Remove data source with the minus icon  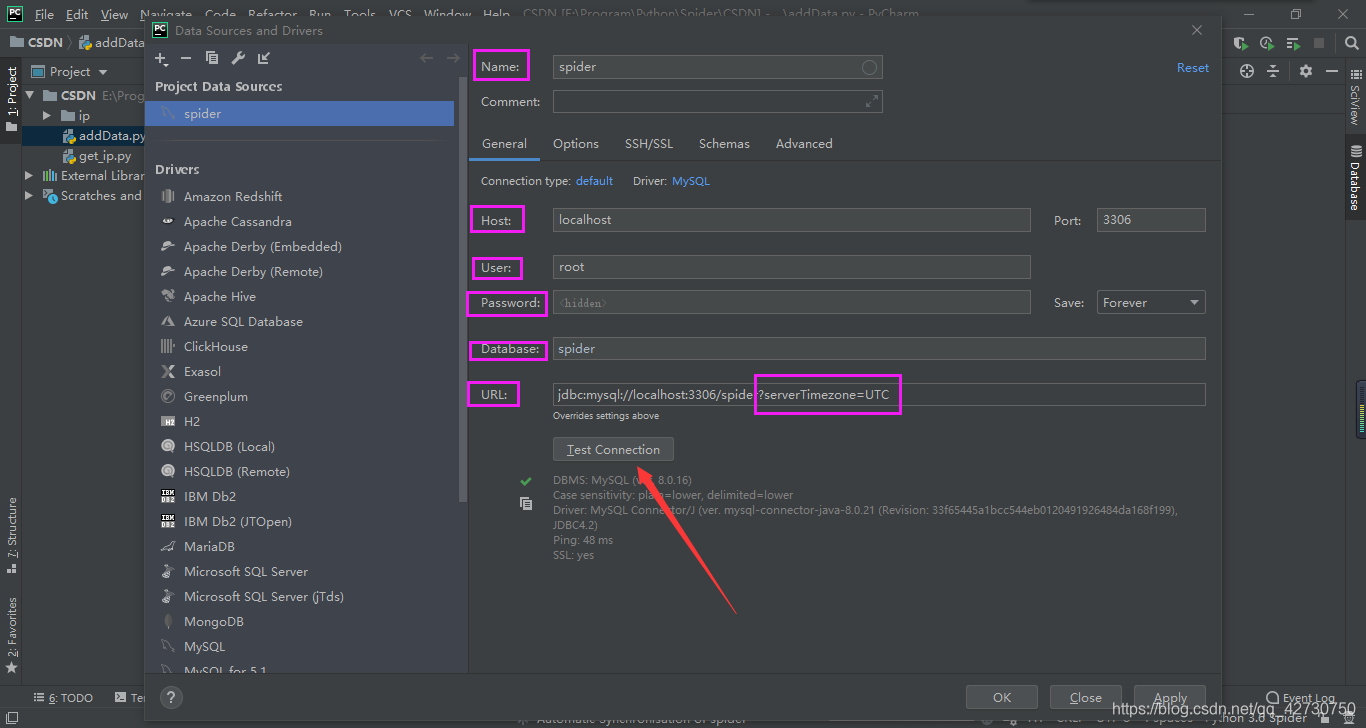[x=186, y=59]
